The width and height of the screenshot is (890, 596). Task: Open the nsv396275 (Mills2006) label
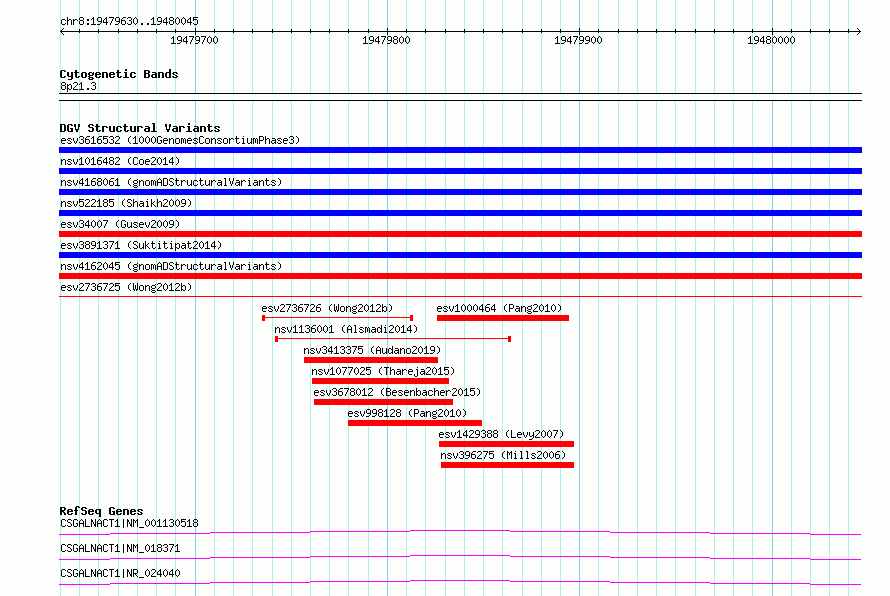503,455
